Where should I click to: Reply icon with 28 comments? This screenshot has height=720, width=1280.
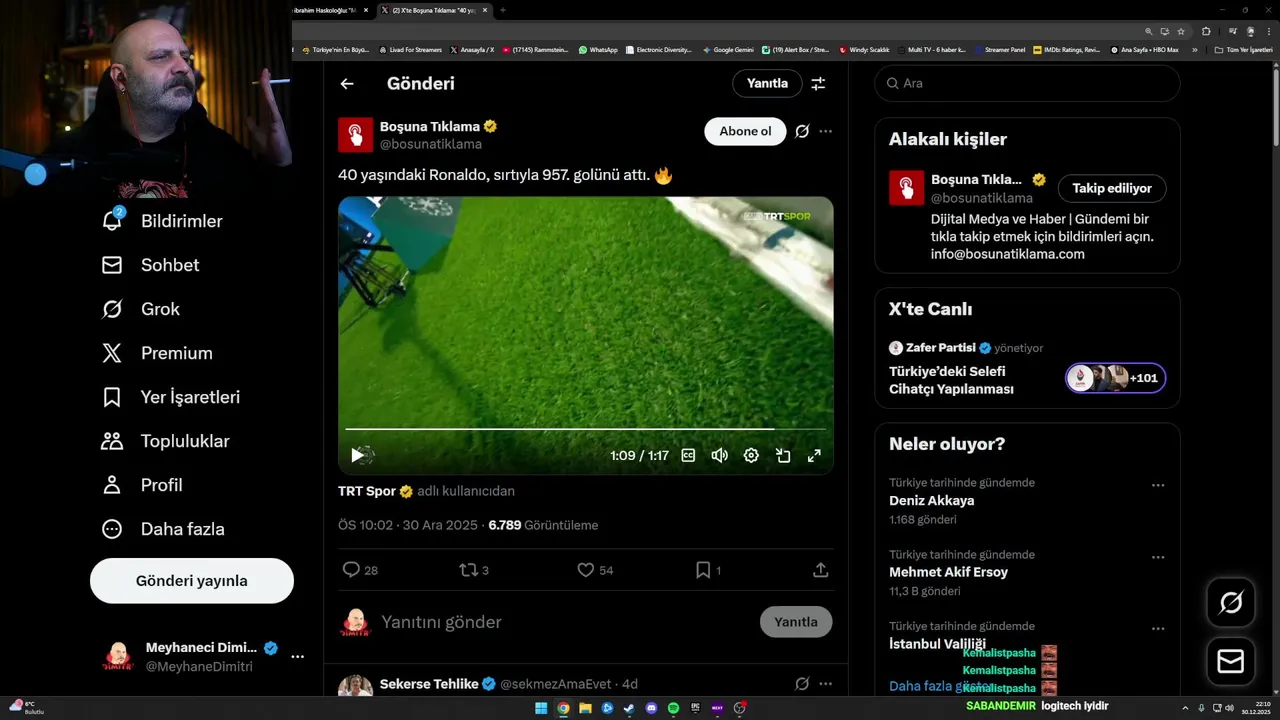pos(360,570)
